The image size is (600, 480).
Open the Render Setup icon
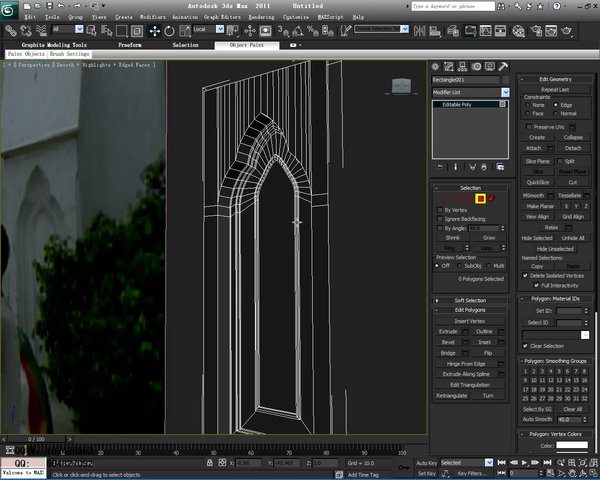coord(536,31)
